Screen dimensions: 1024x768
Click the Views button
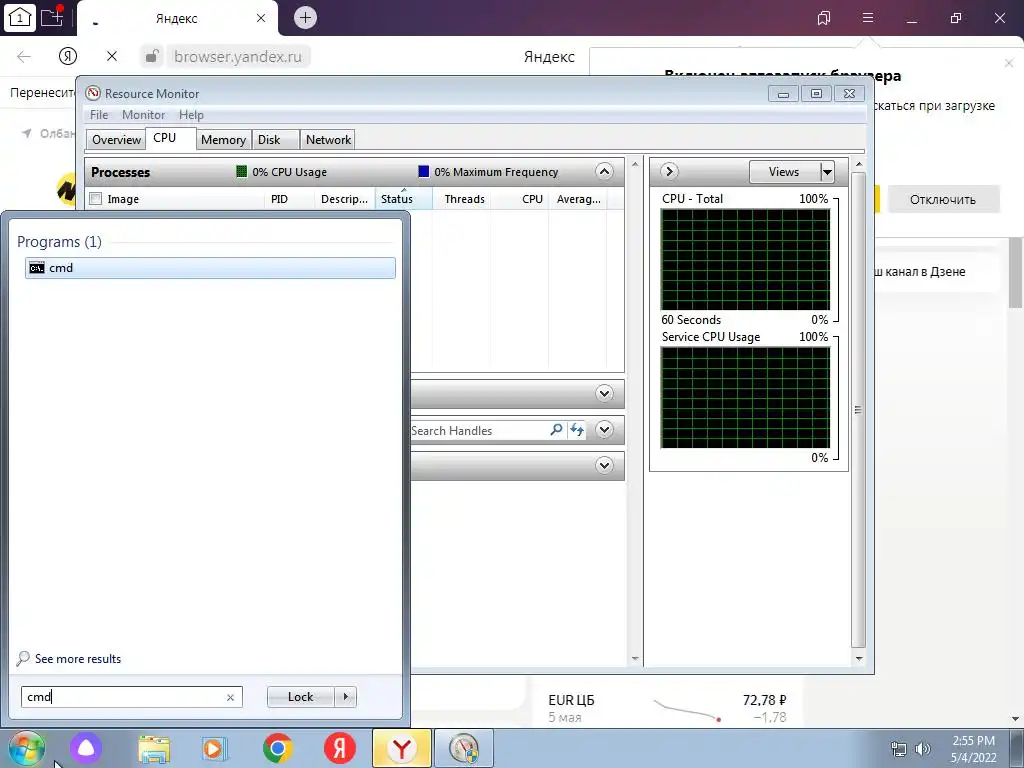click(784, 172)
